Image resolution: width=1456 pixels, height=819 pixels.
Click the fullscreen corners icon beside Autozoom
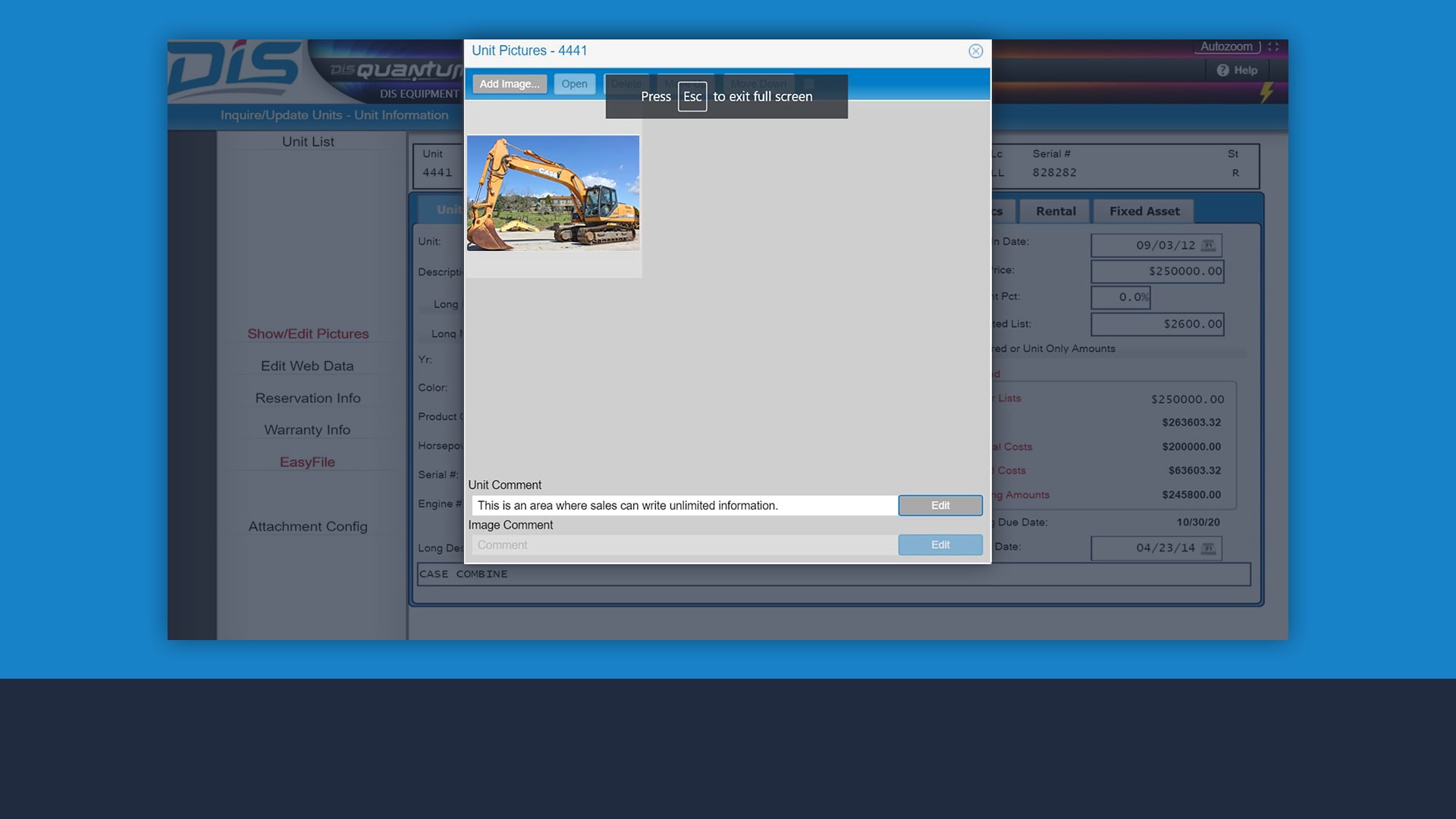click(1273, 46)
